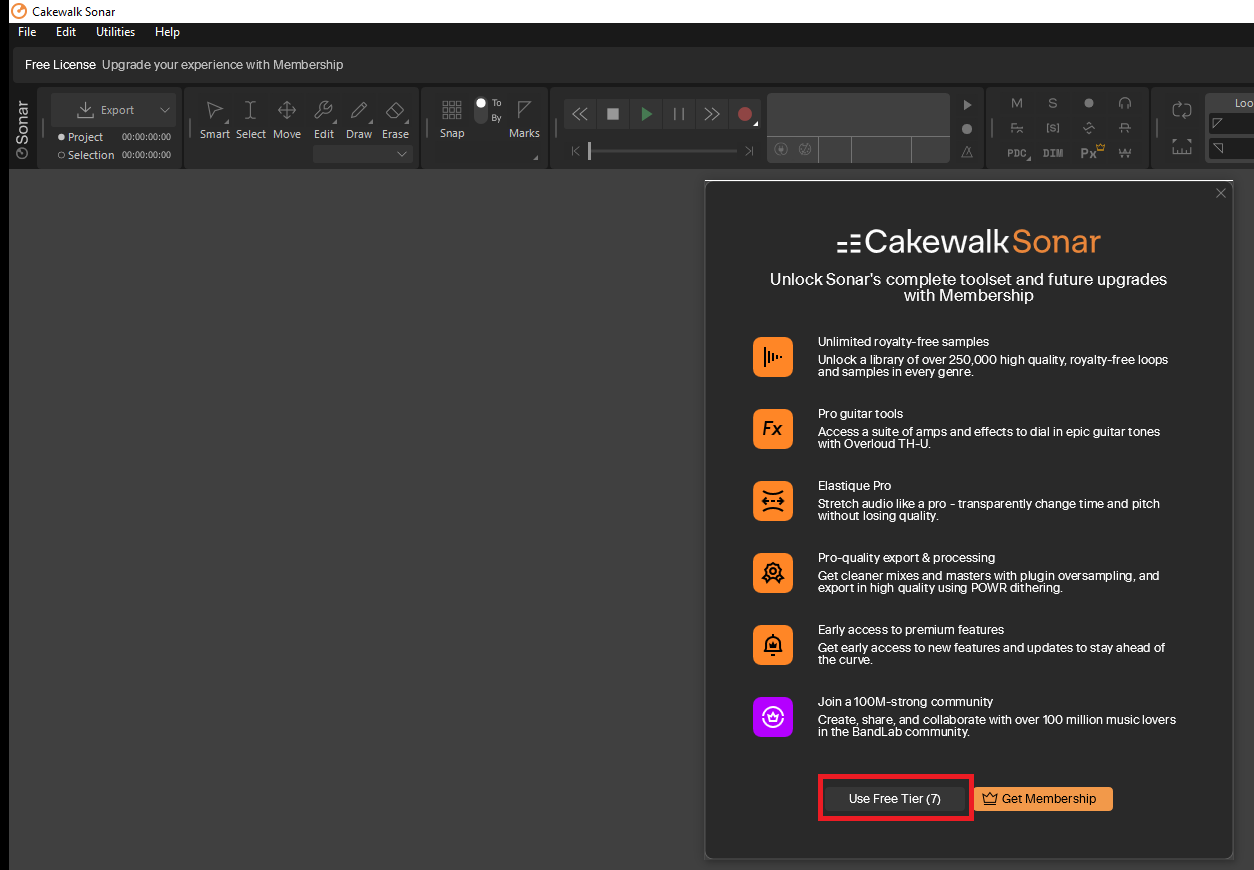Open the File menu
This screenshot has width=1254, height=870.
pyautogui.click(x=27, y=32)
